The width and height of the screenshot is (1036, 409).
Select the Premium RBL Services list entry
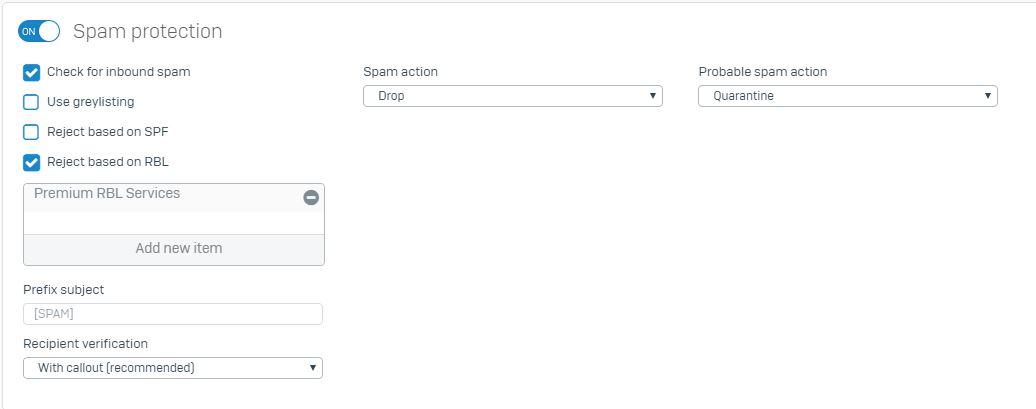tap(108, 194)
